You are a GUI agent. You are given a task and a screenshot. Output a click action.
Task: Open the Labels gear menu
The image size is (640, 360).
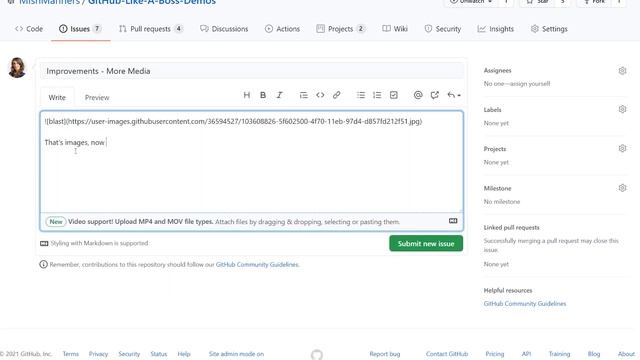coord(622,109)
